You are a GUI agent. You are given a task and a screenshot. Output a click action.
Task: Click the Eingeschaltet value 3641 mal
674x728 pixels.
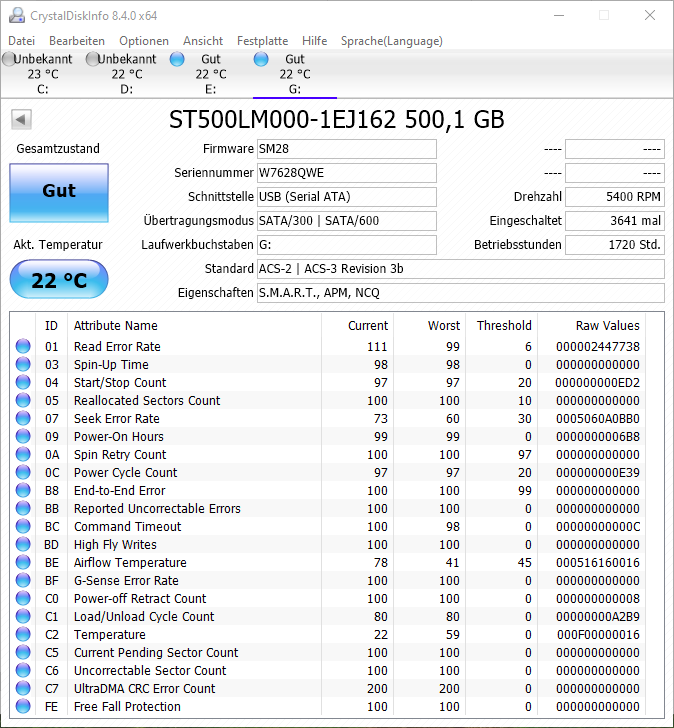click(x=615, y=221)
